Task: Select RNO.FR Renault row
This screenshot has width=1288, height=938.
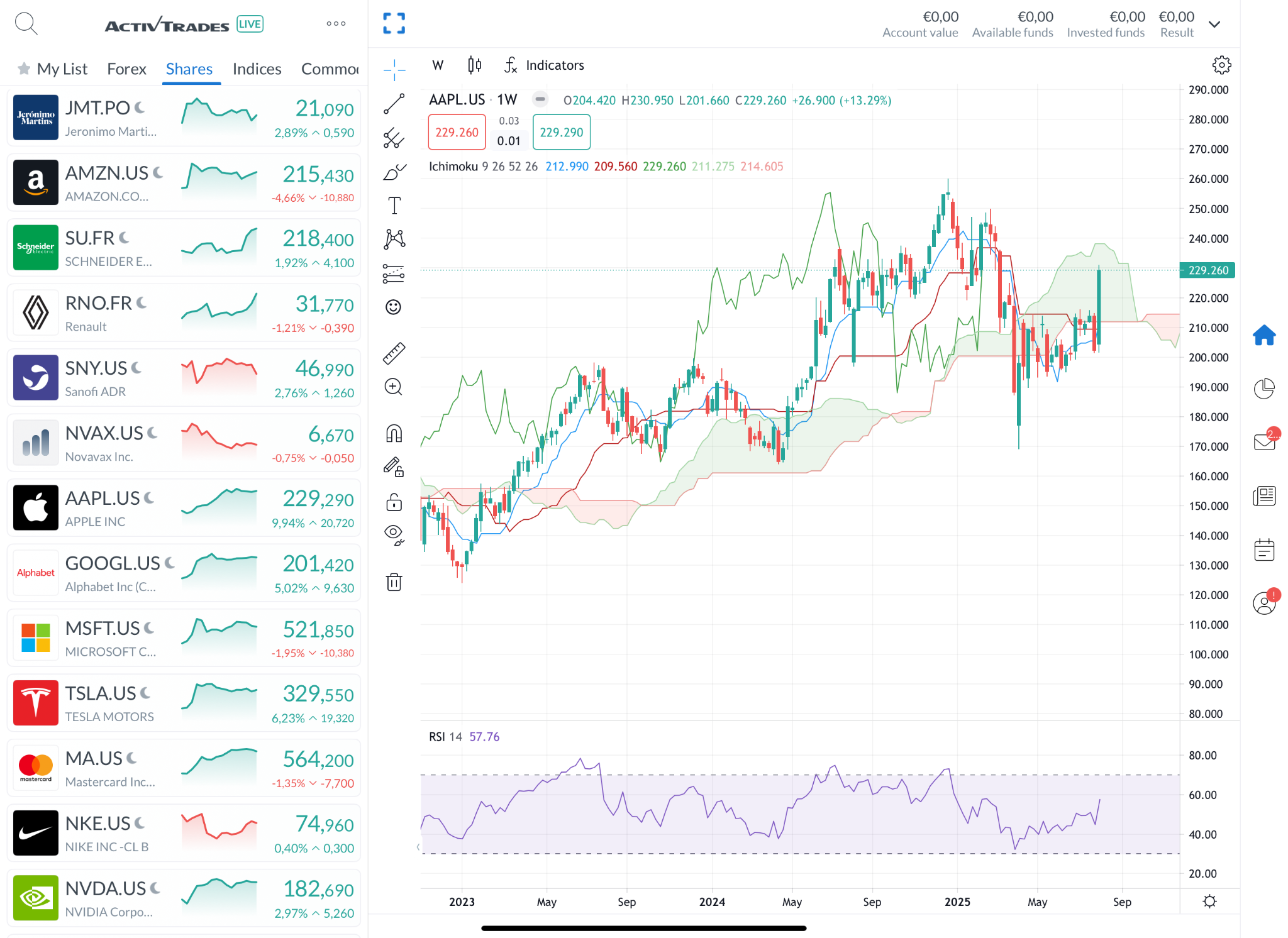Action: [x=184, y=312]
